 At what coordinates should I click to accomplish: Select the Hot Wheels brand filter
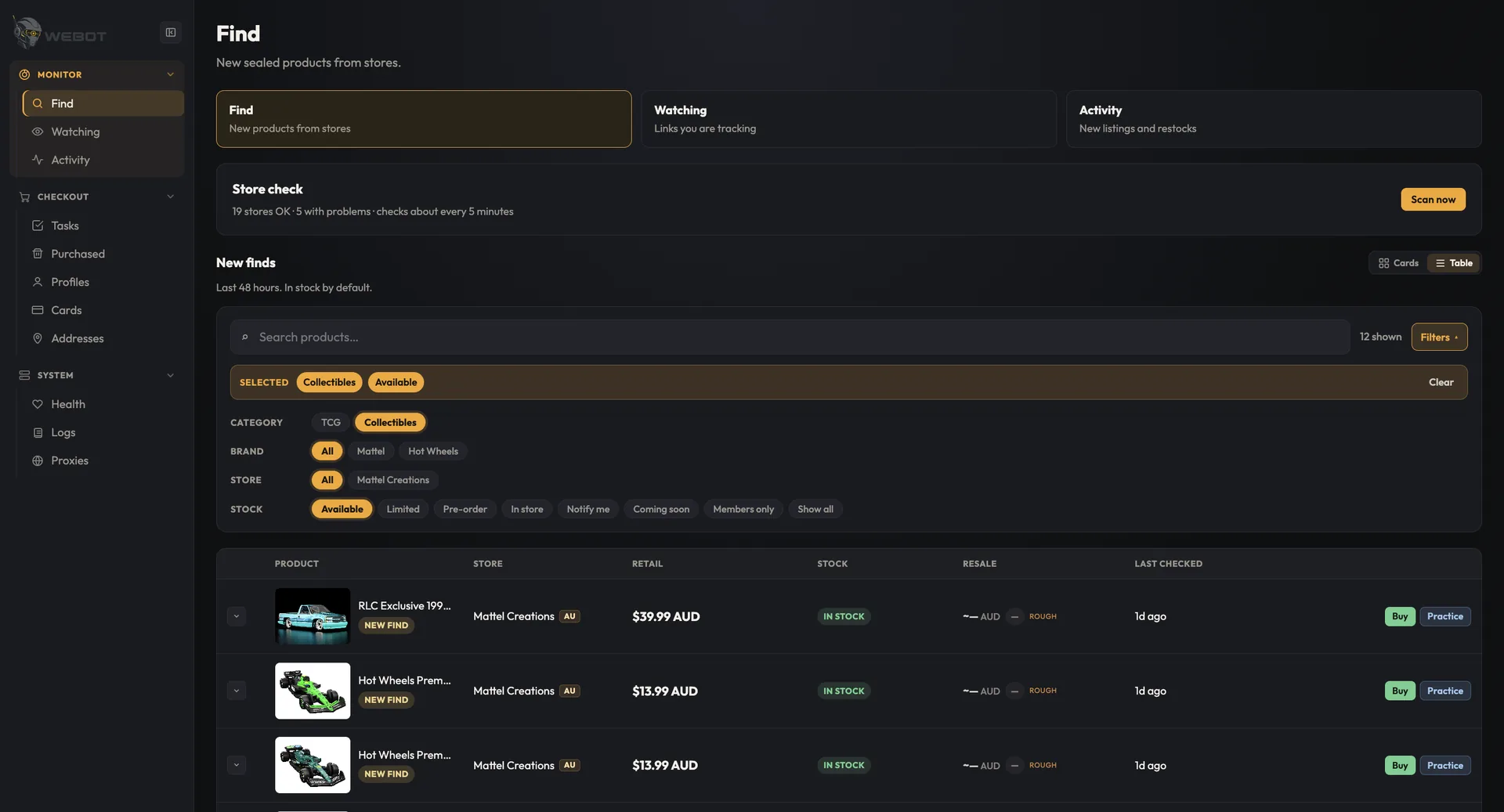click(433, 451)
